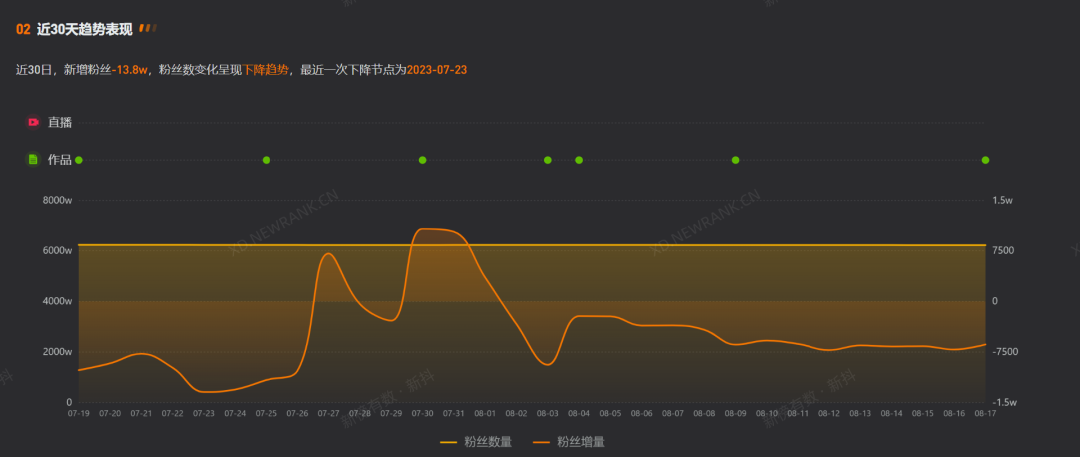Image resolution: width=1080 pixels, height=457 pixels.
Task: Click the 08-08 date label
Action: pyautogui.click(x=704, y=414)
